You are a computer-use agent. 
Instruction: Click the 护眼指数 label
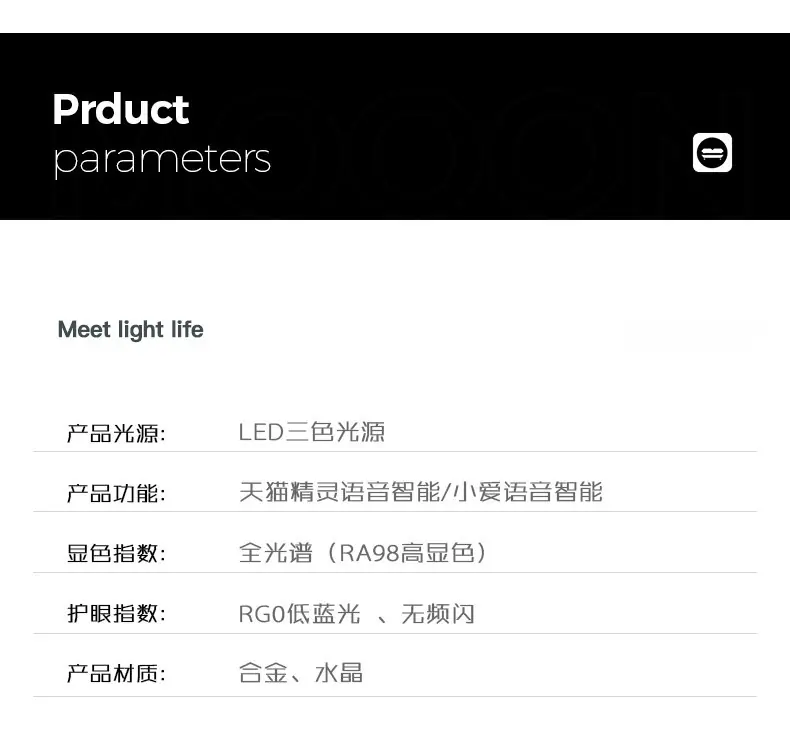tap(116, 614)
